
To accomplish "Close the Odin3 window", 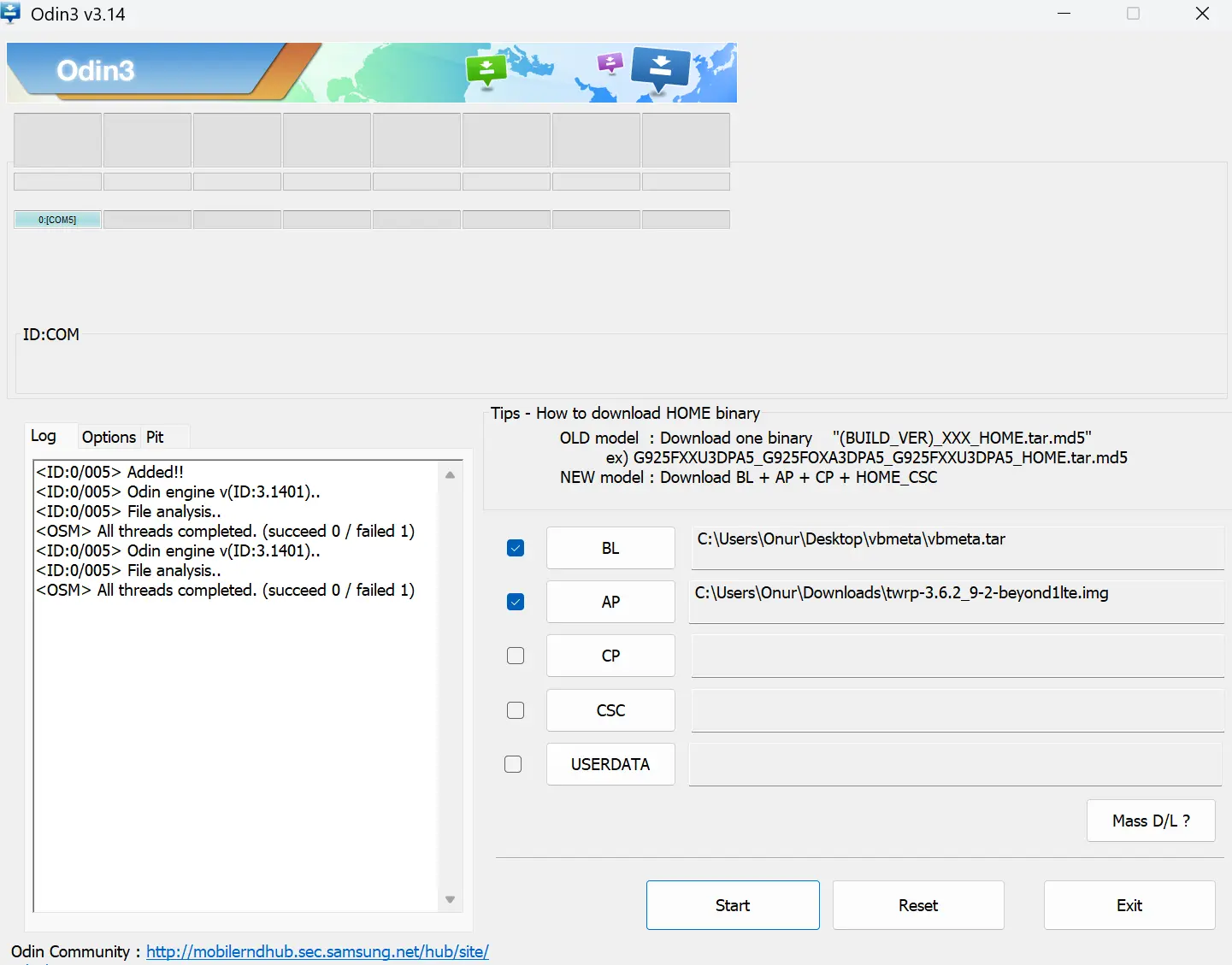I will [x=1202, y=14].
